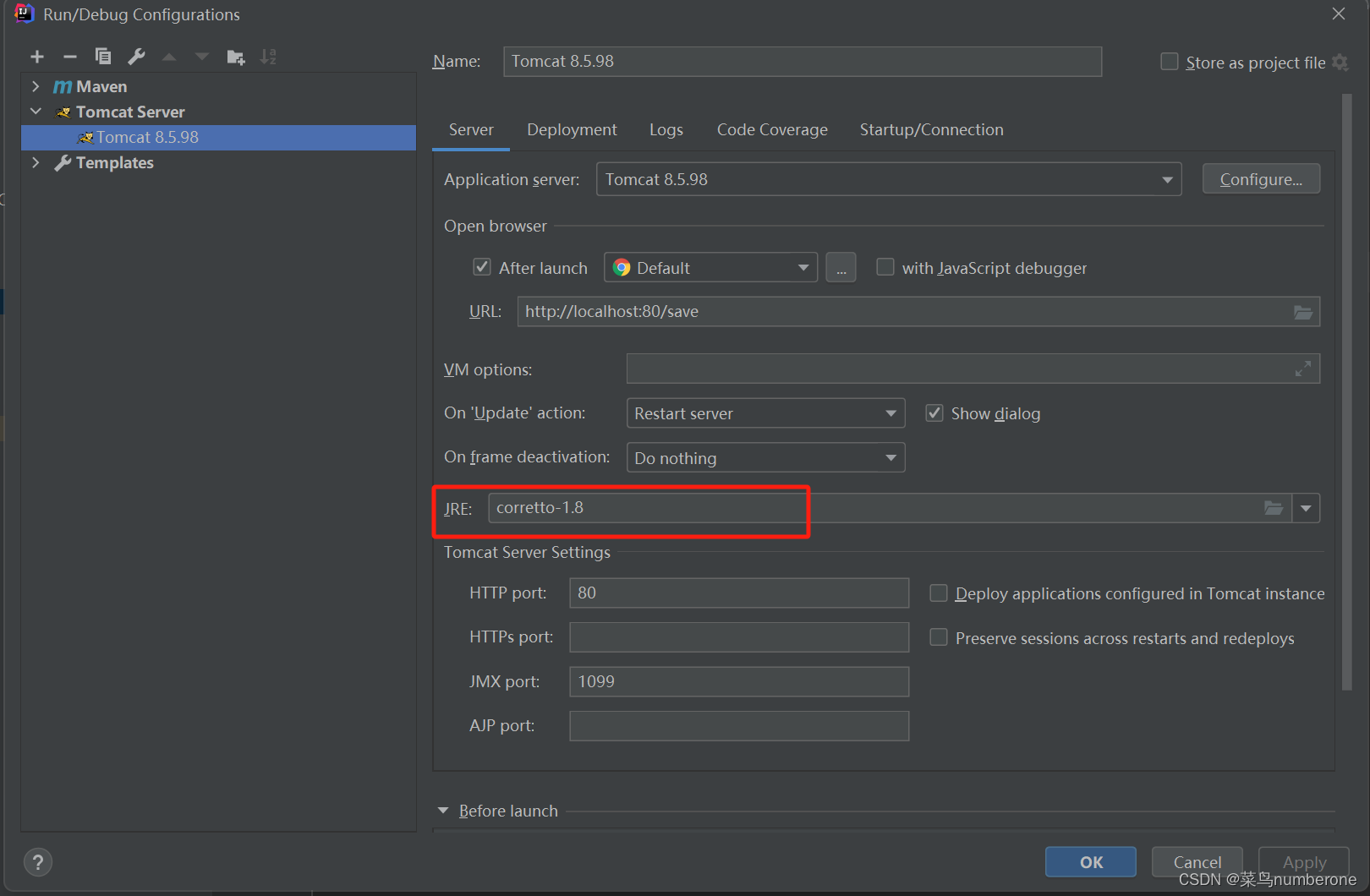The width and height of the screenshot is (1370, 896).
Task: Click the JMX port field
Action: click(x=739, y=681)
